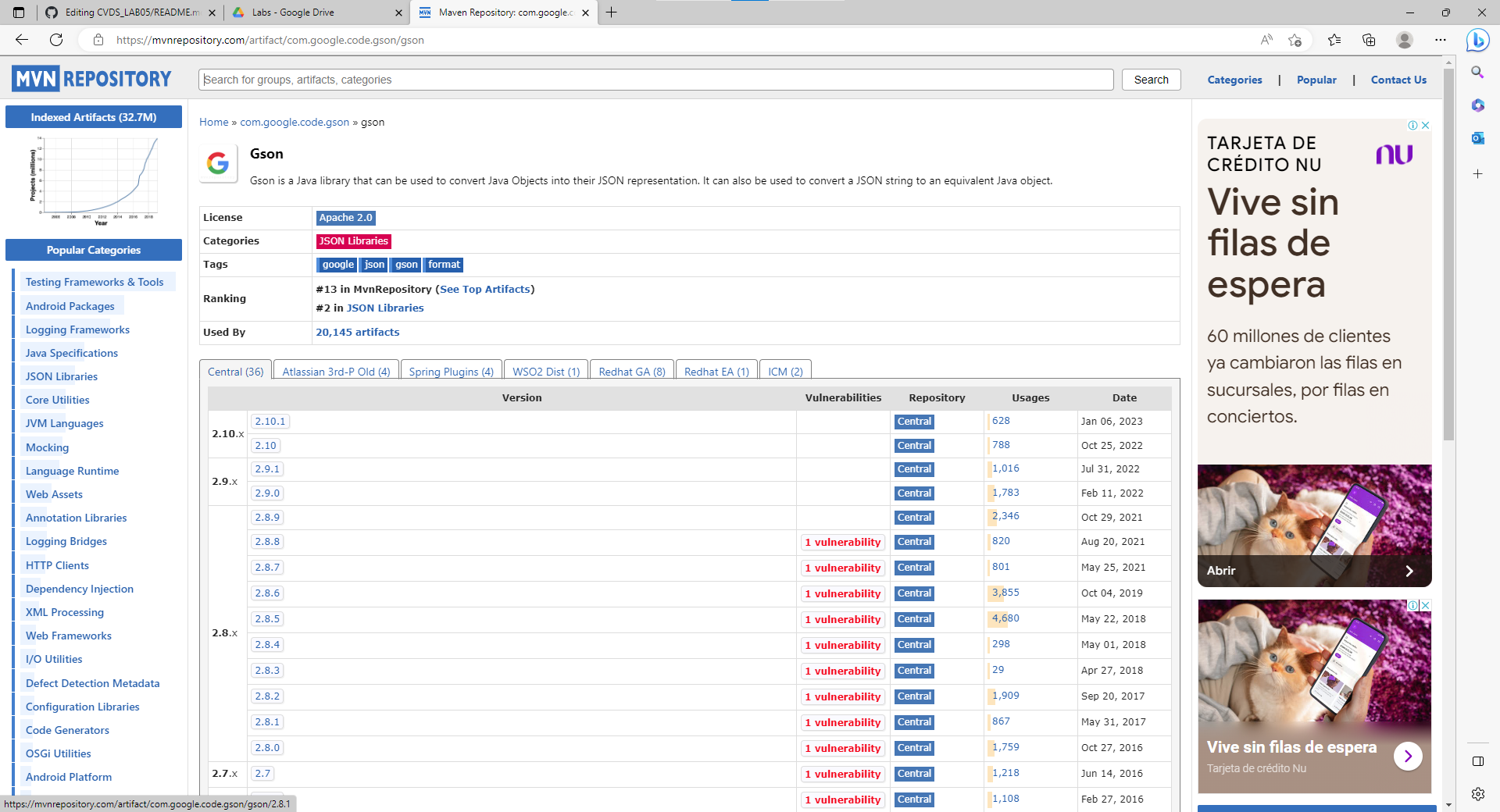
Task: Reload the page with refresh icon
Action: [56, 40]
